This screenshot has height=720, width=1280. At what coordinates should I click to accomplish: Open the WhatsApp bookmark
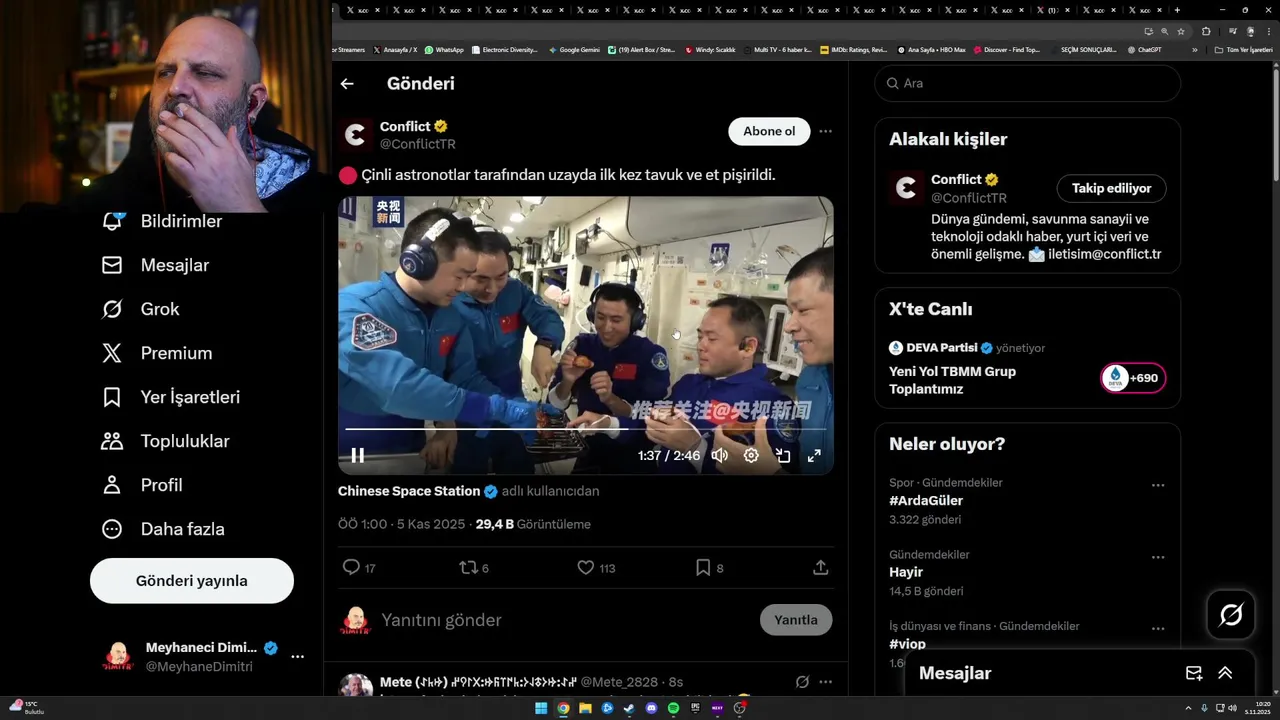444,49
